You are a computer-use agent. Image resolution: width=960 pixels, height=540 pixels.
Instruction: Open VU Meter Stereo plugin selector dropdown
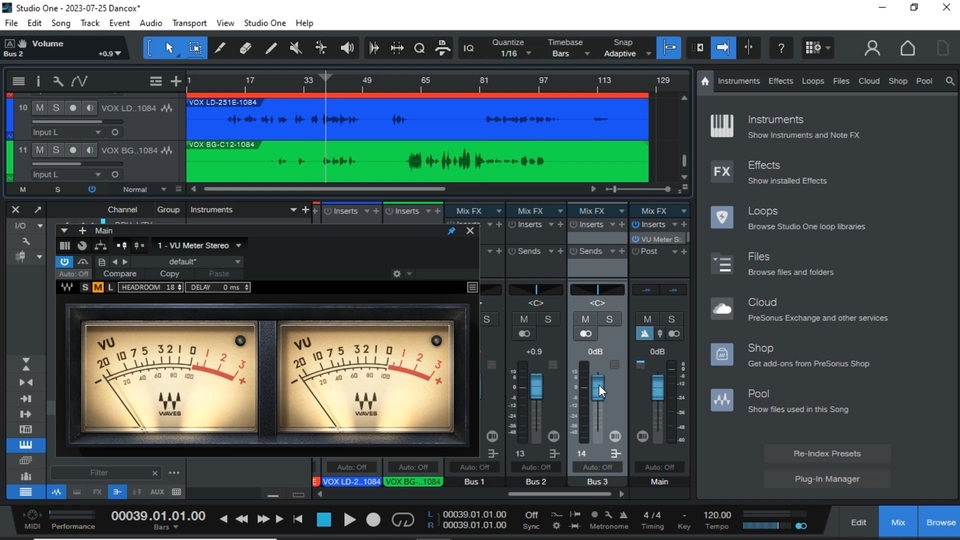pos(199,246)
